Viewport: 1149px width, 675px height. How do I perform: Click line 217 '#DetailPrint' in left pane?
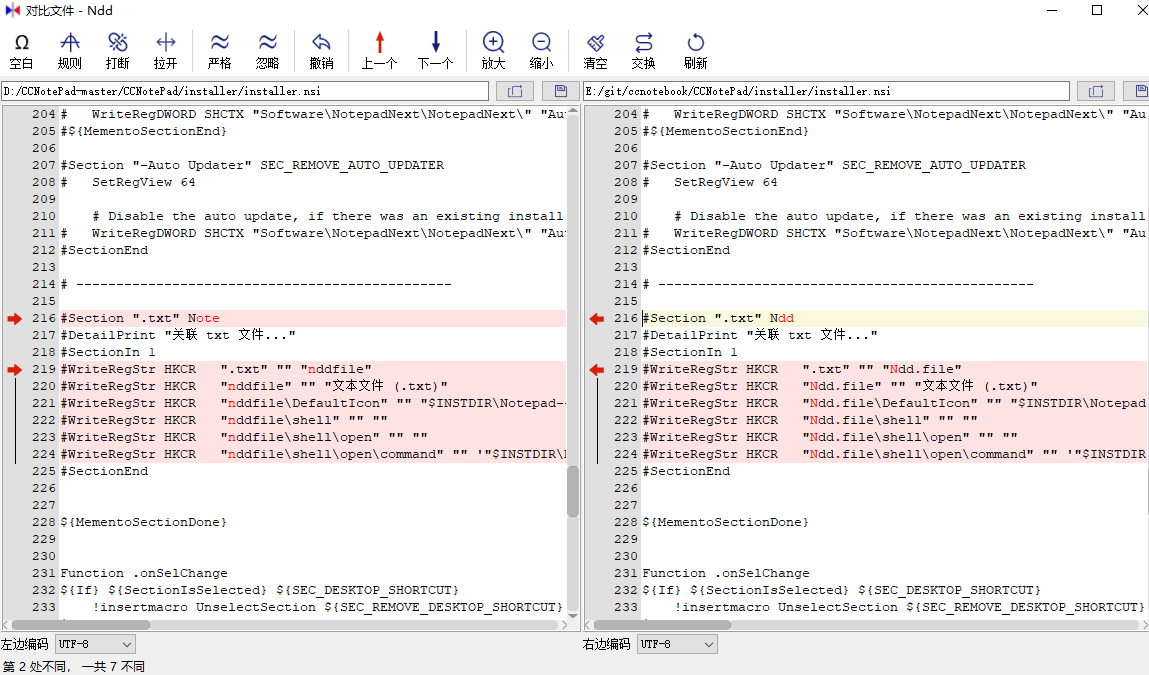click(178, 335)
